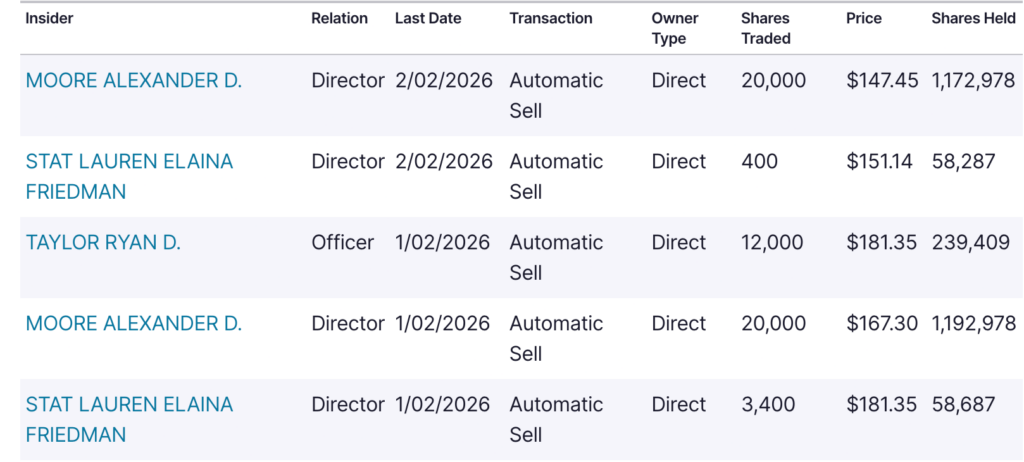Click the $167.30 price value
The image size is (1024, 462).
tap(881, 324)
